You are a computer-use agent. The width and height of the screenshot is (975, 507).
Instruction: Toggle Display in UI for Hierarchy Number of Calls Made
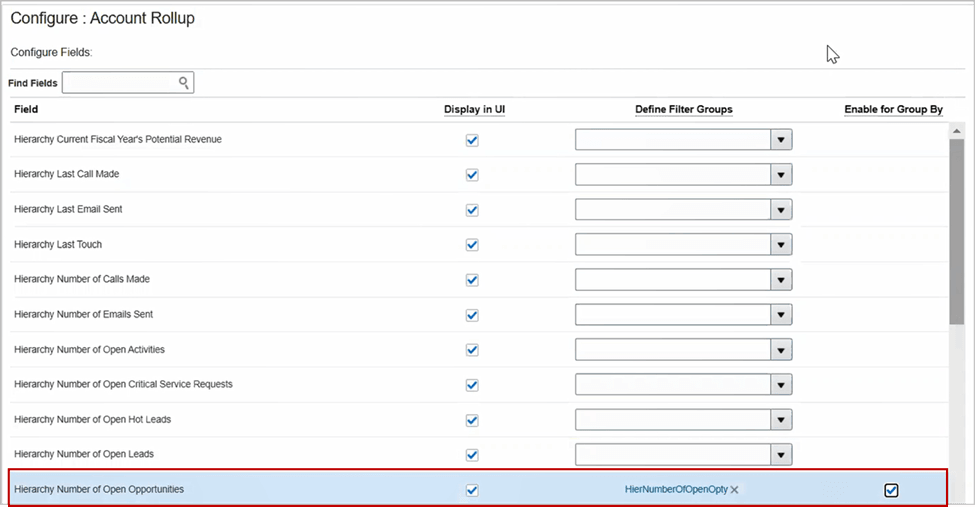click(x=472, y=280)
